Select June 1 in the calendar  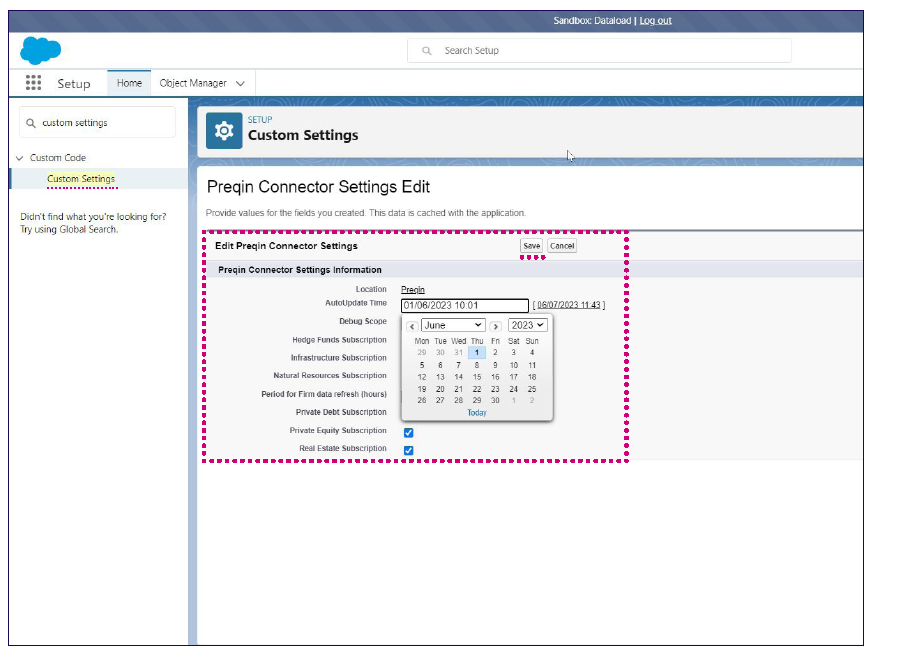point(477,353)
